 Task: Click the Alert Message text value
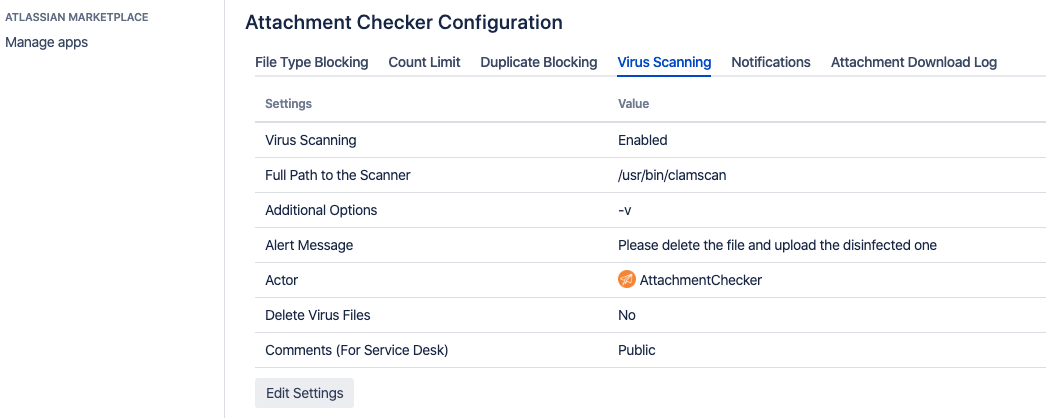point(777,245)
